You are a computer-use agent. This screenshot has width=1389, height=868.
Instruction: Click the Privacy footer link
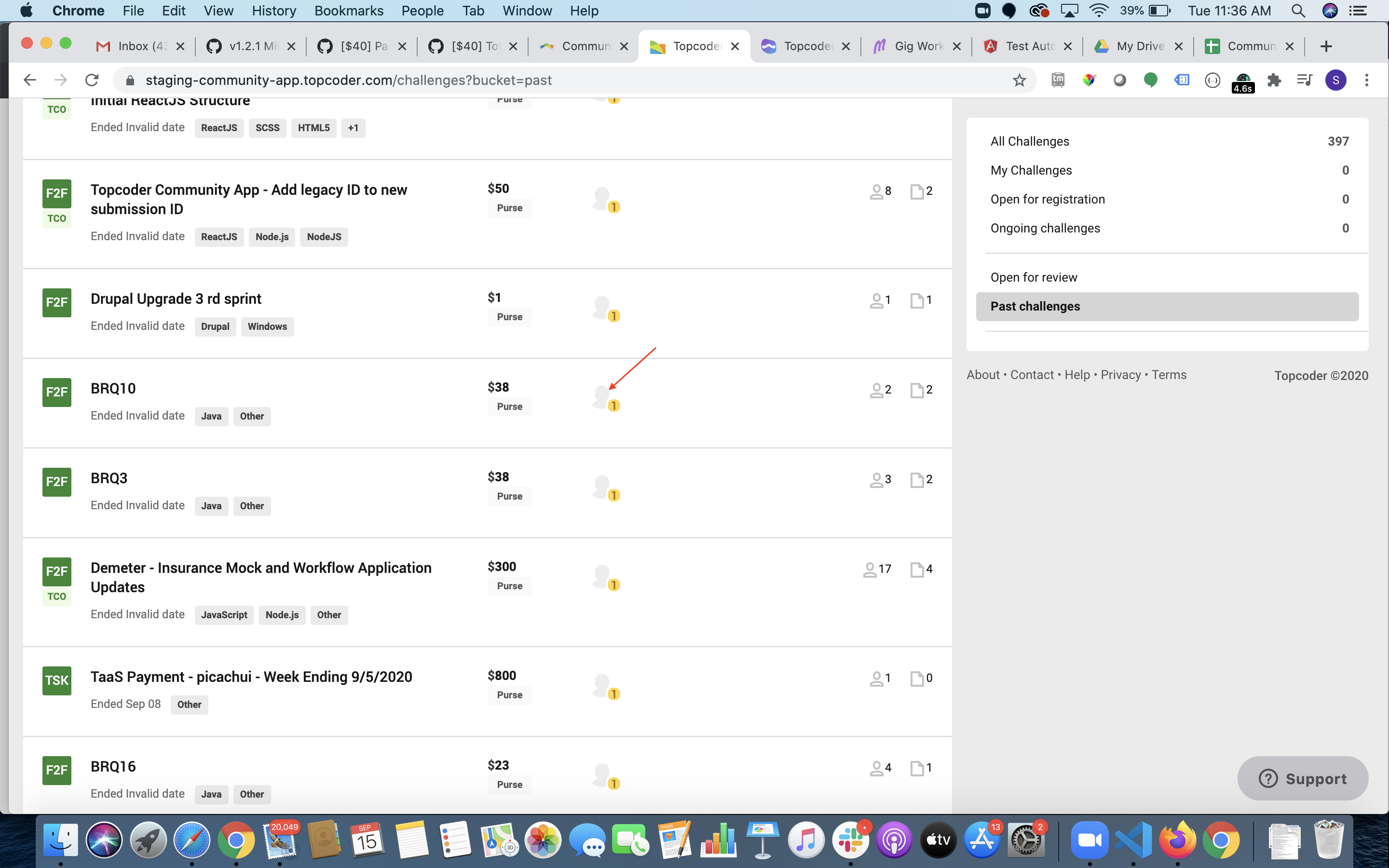pos(1120,375)
